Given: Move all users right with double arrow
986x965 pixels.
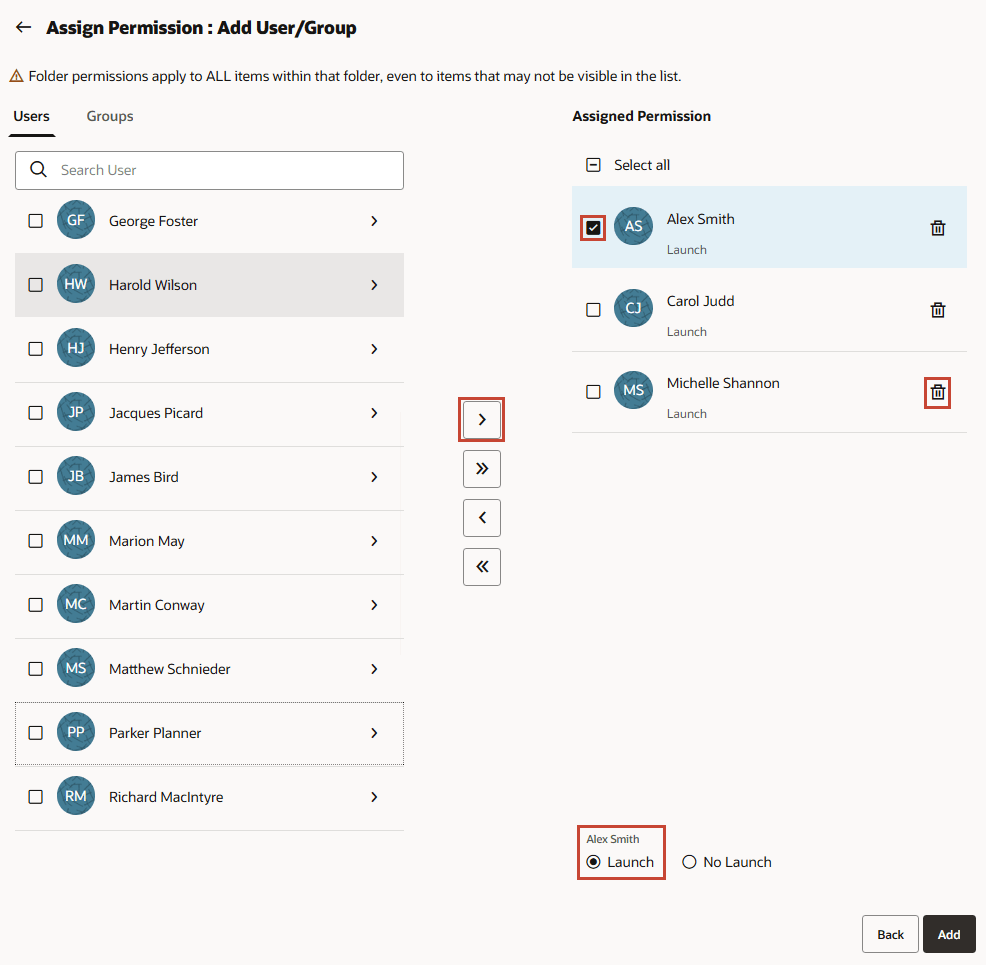Looking at the screenshot, I should [x=482, y=469].
